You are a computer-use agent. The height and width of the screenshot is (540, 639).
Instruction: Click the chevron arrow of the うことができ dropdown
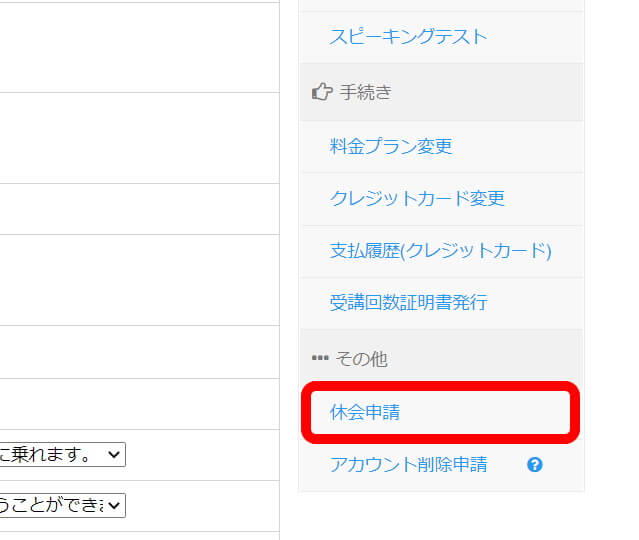(x=114, y=505)
